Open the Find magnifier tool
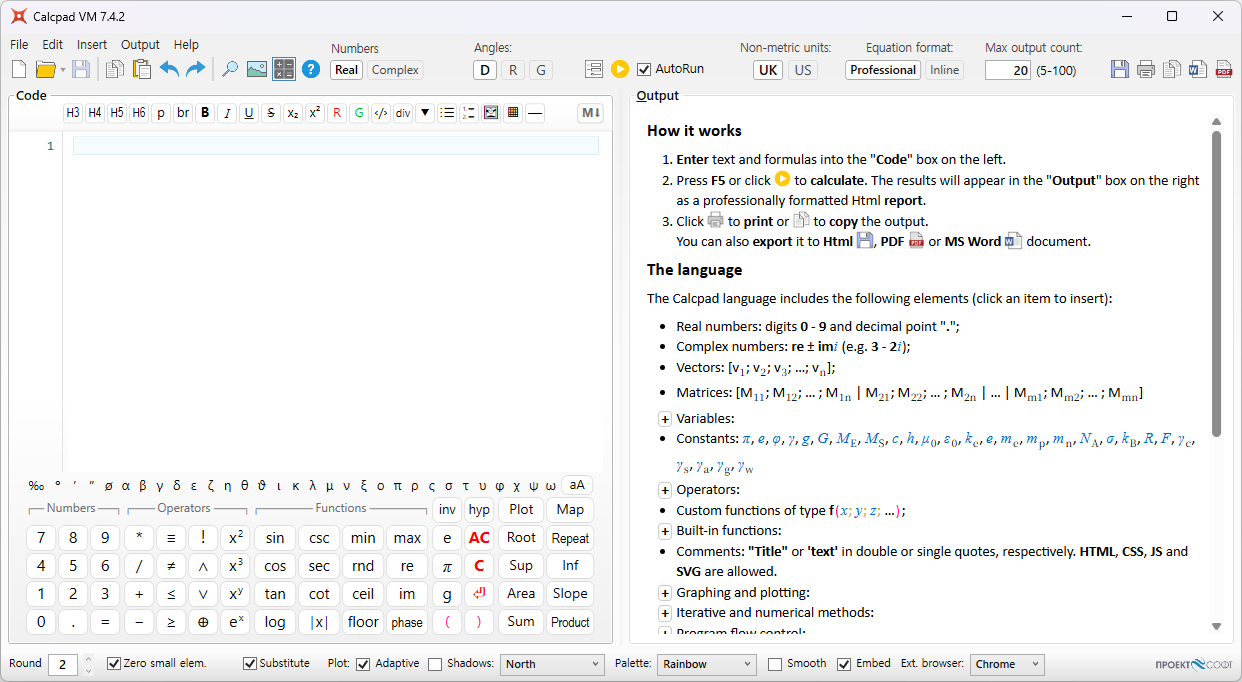The width and height of the screenshot is (1242, 682). point(230,69)
